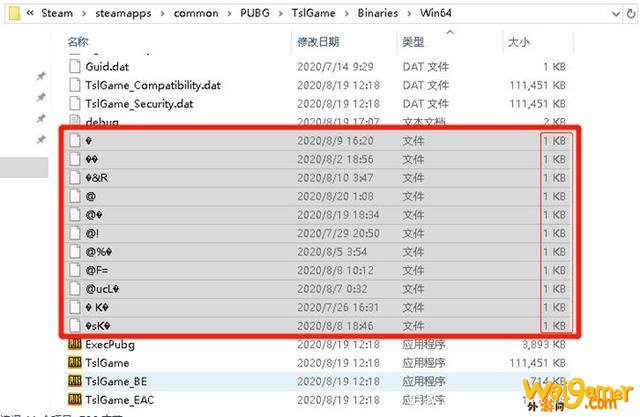
Task: Navigate to steamapps breadcrumb folder
Action: coord(123,13)
